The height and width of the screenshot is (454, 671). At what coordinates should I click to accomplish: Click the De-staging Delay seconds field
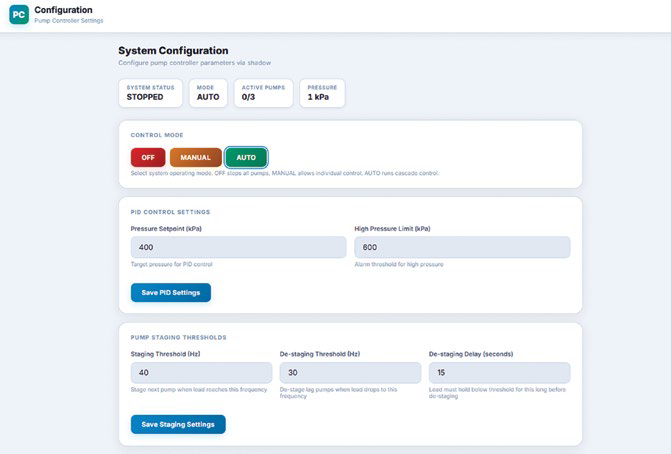pos(499,373)
